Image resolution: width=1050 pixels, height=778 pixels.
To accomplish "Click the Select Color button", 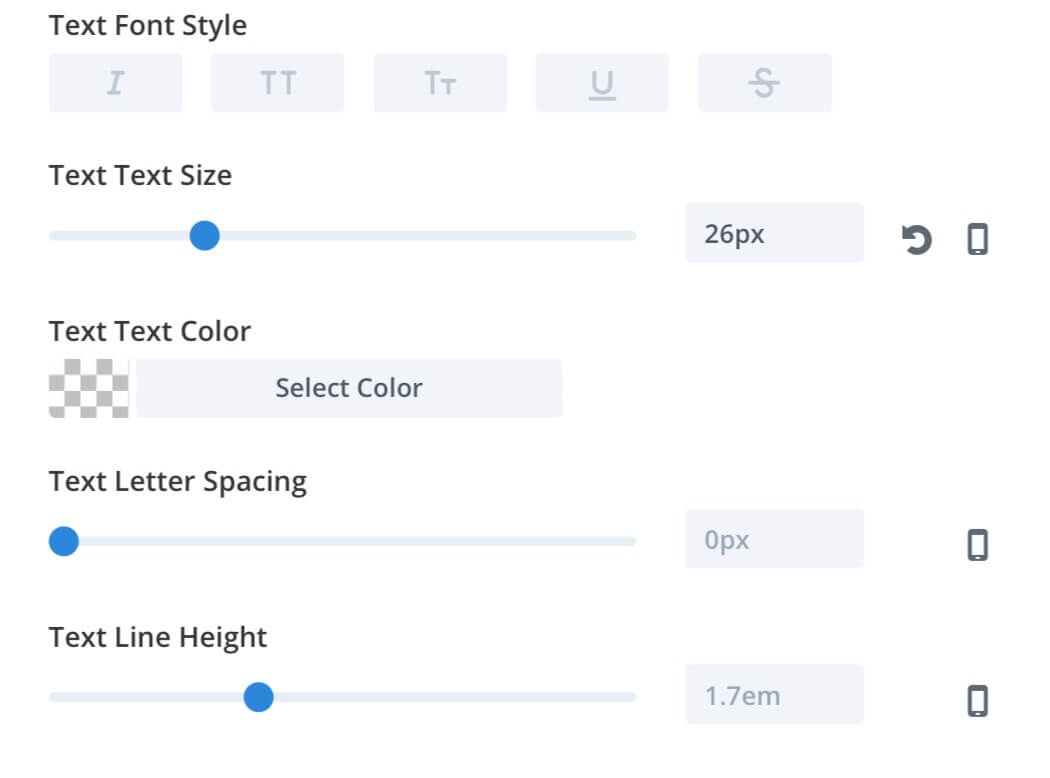I will pyautogui.click(x=349, y=388).
